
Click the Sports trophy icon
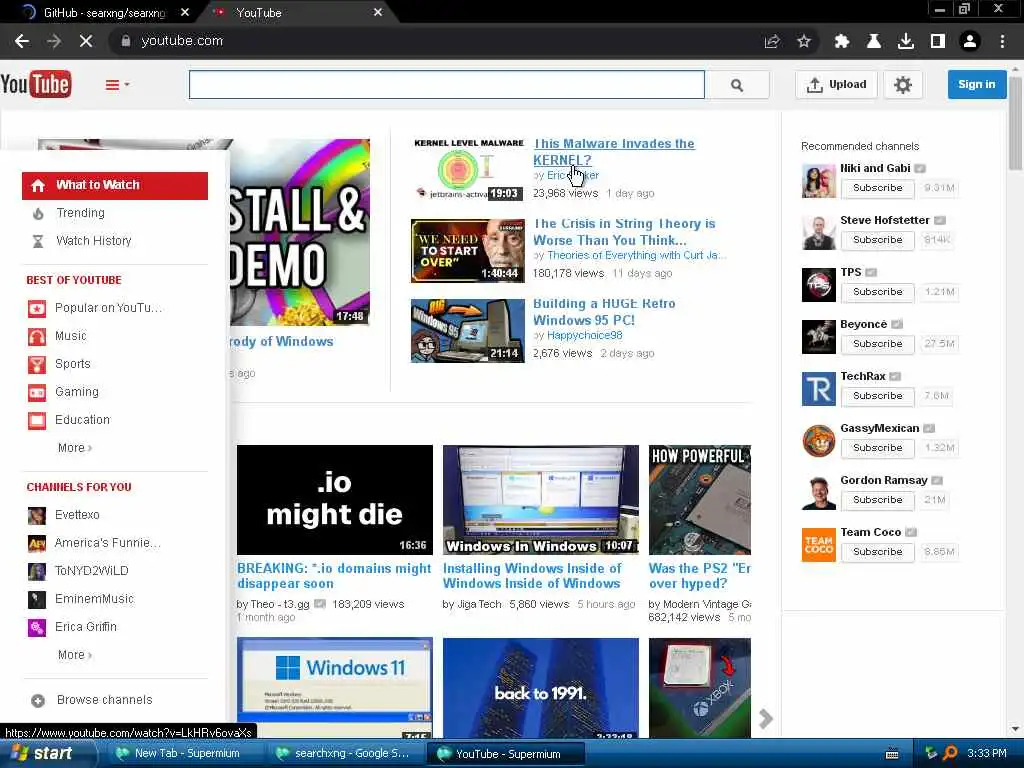click(37, 364)
